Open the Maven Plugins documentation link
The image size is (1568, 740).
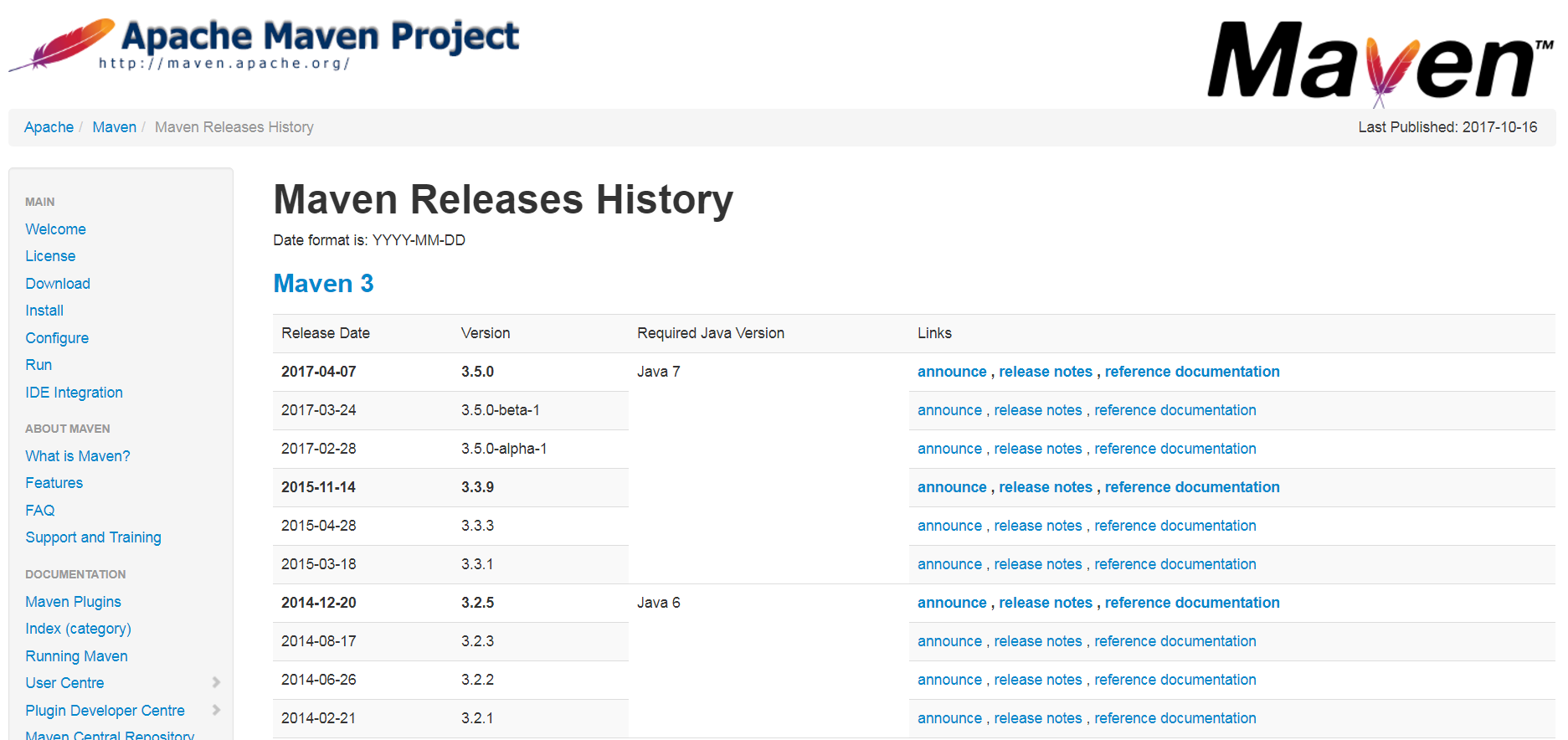pyautogui.click(x=73, y=602)
